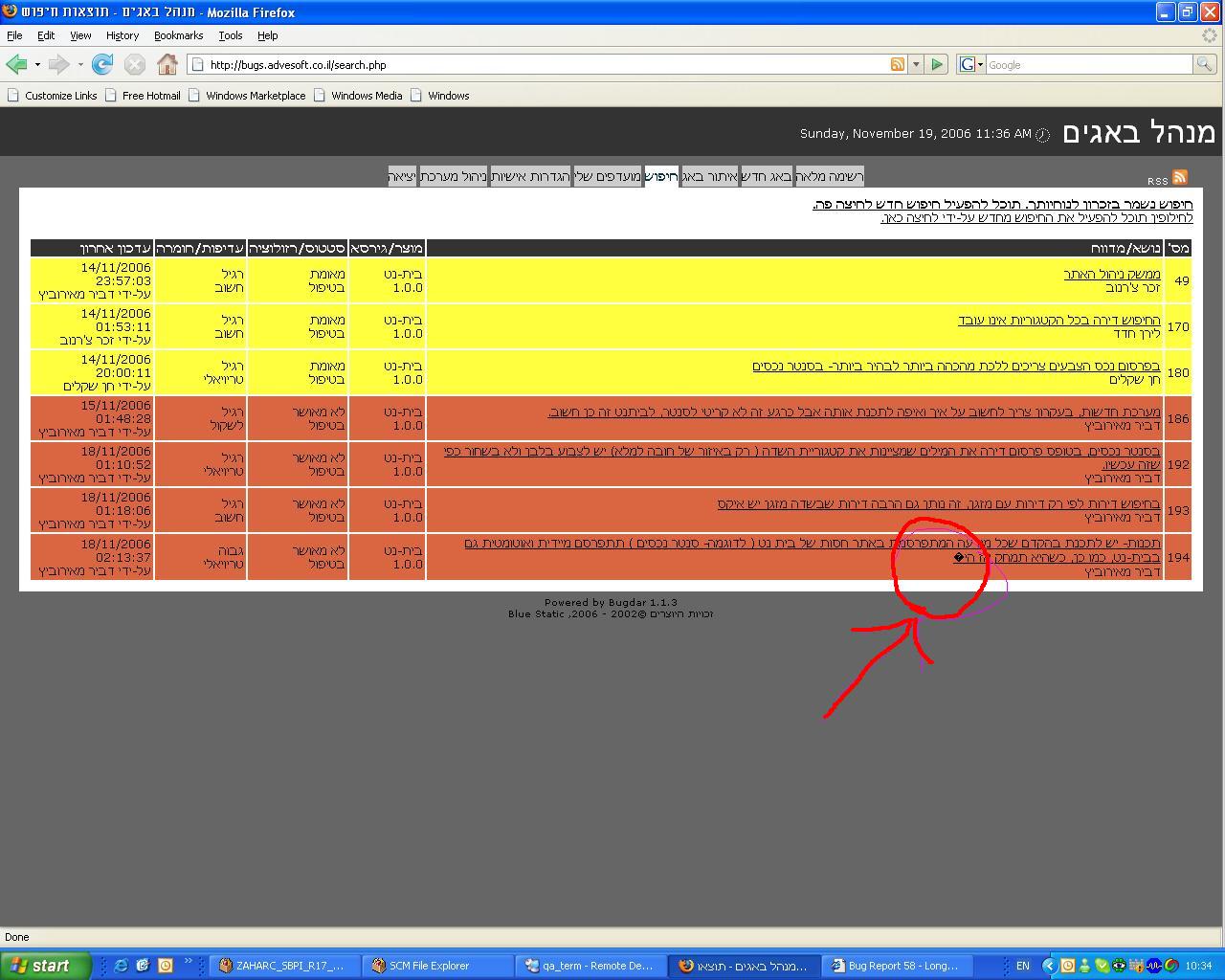Click in the Google search field
1225x980 pixels.
(1087, 64)
